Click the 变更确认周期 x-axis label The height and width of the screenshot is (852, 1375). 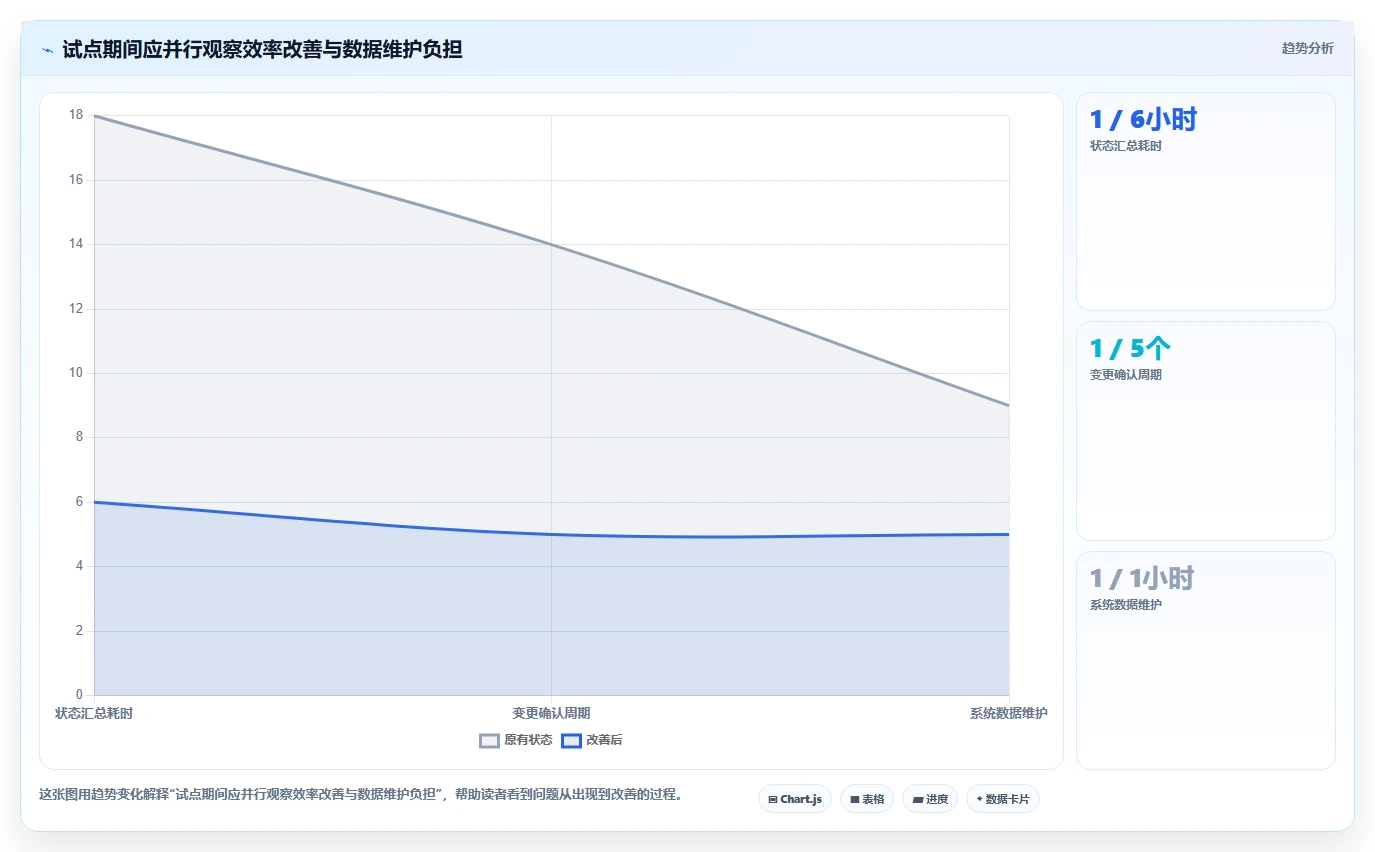point(551,713)
